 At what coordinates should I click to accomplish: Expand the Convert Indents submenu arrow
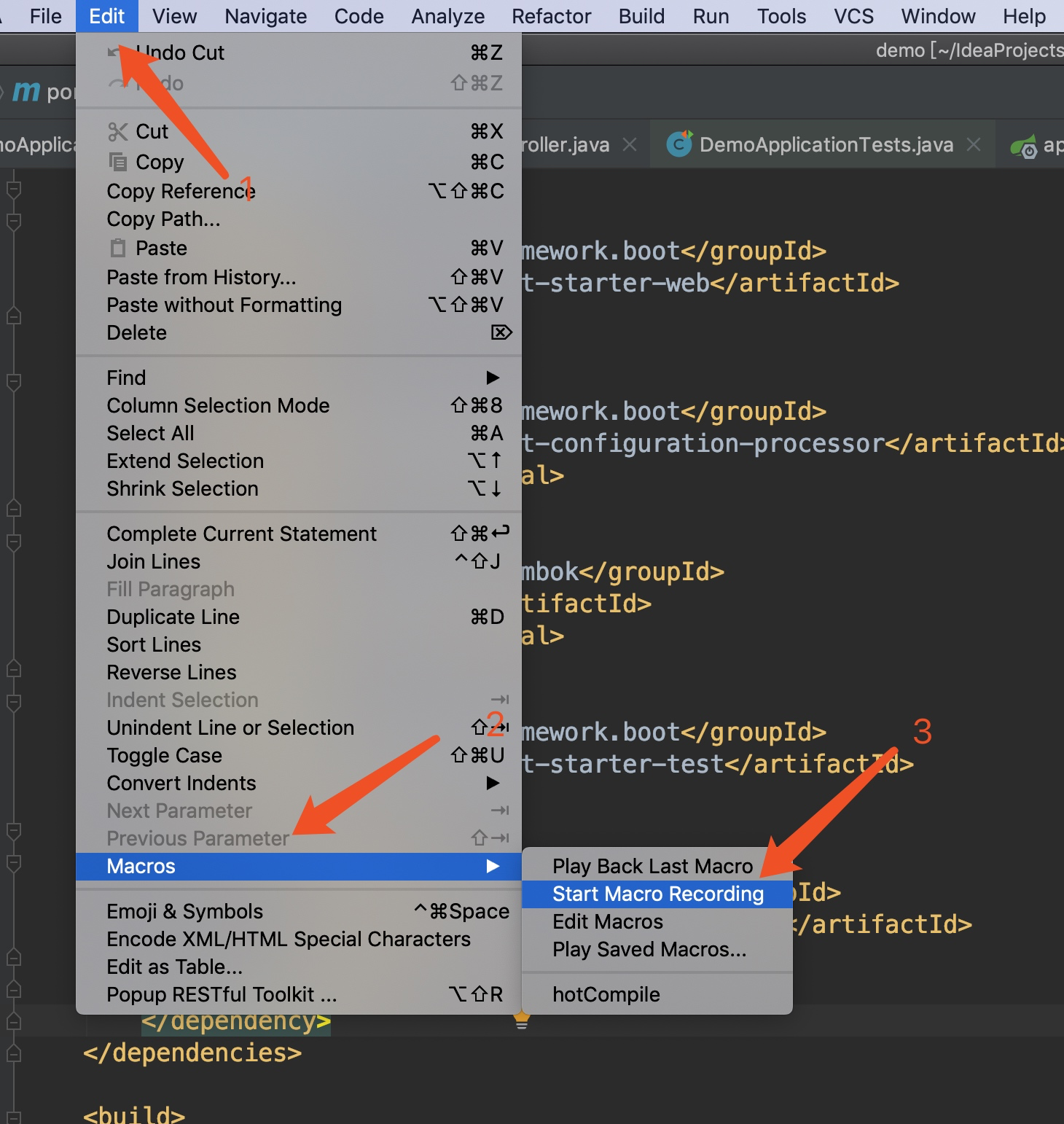[493, 783]
